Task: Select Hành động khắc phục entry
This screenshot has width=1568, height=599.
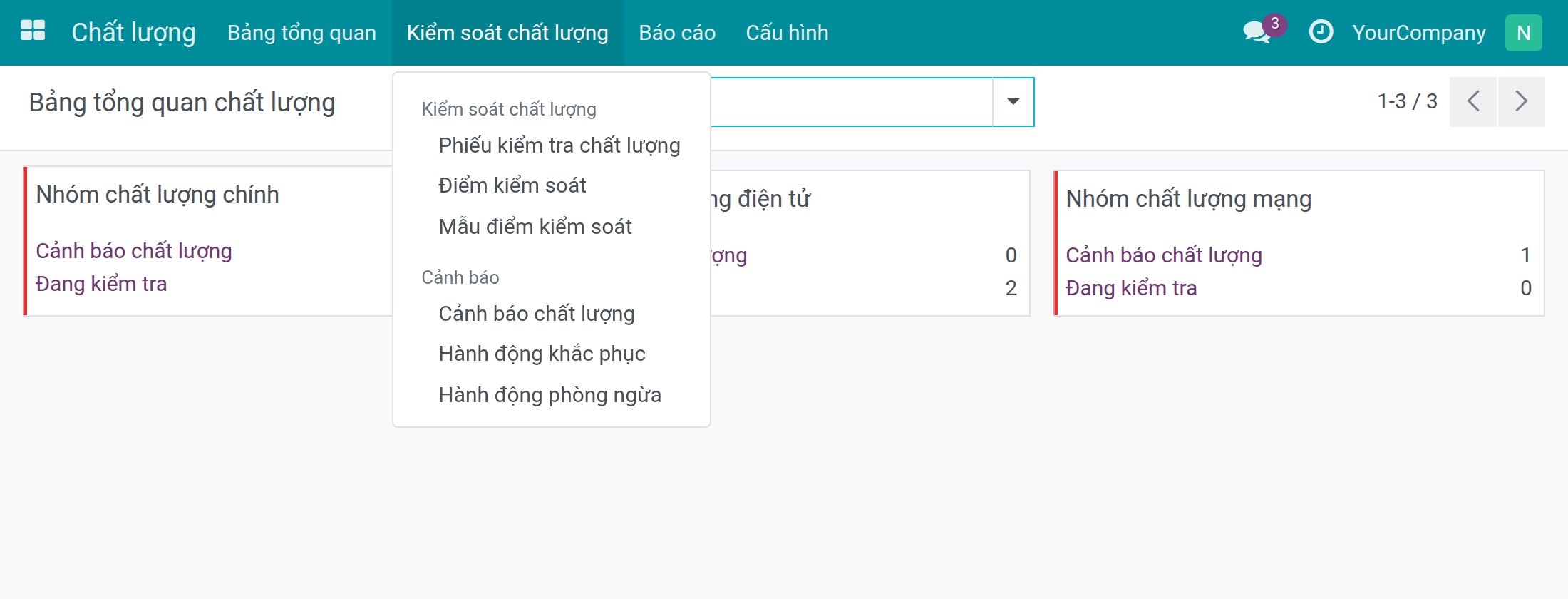Action: pos(552,354)
